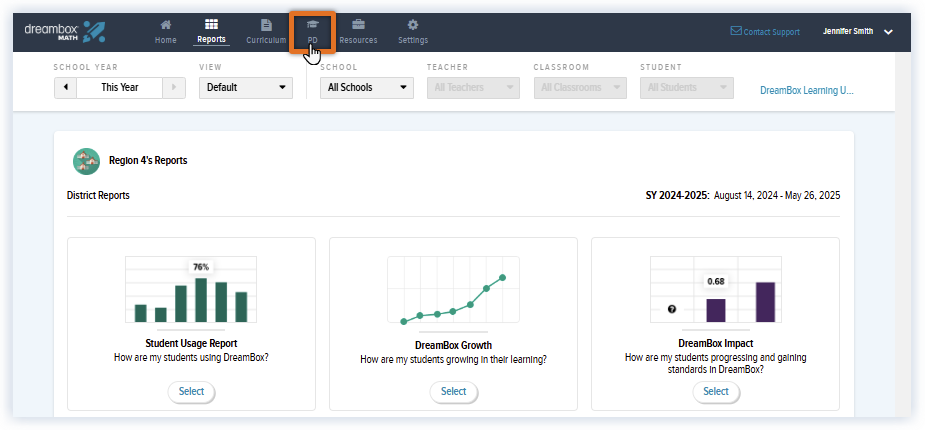
Task: Click the Region 4's Reports heading
Action: click(148, 160)
